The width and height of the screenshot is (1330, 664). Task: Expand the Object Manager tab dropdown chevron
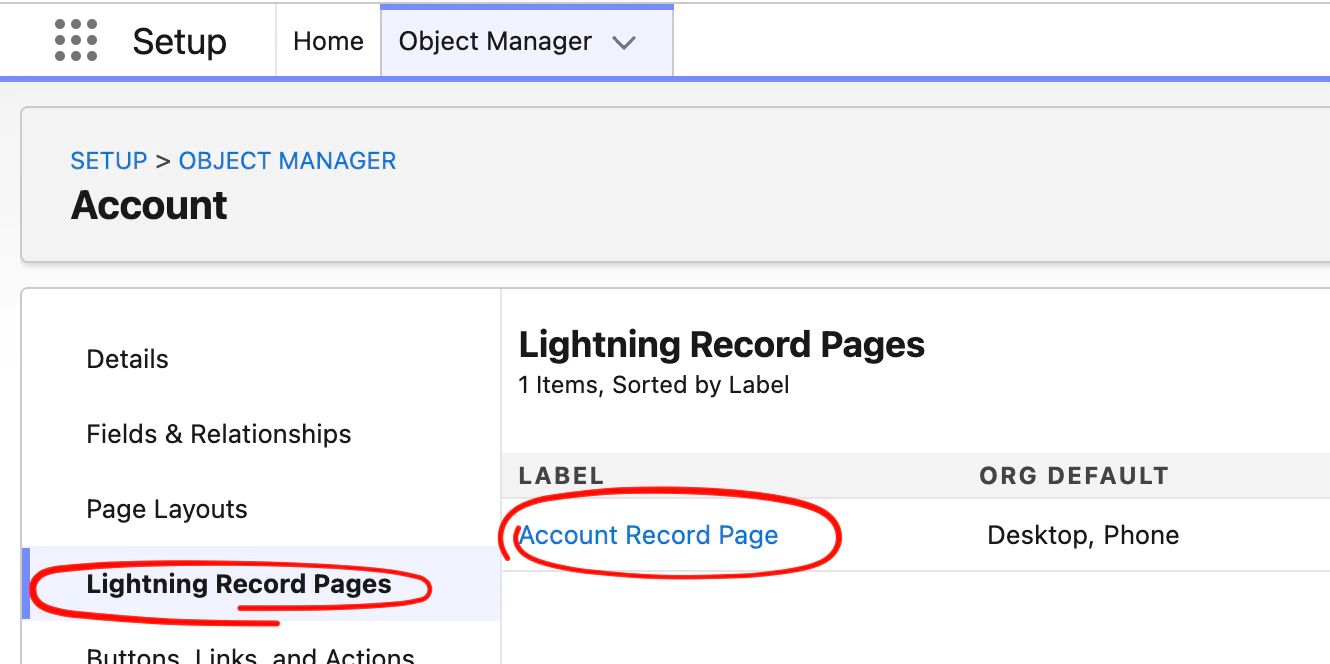click(624, 43)
